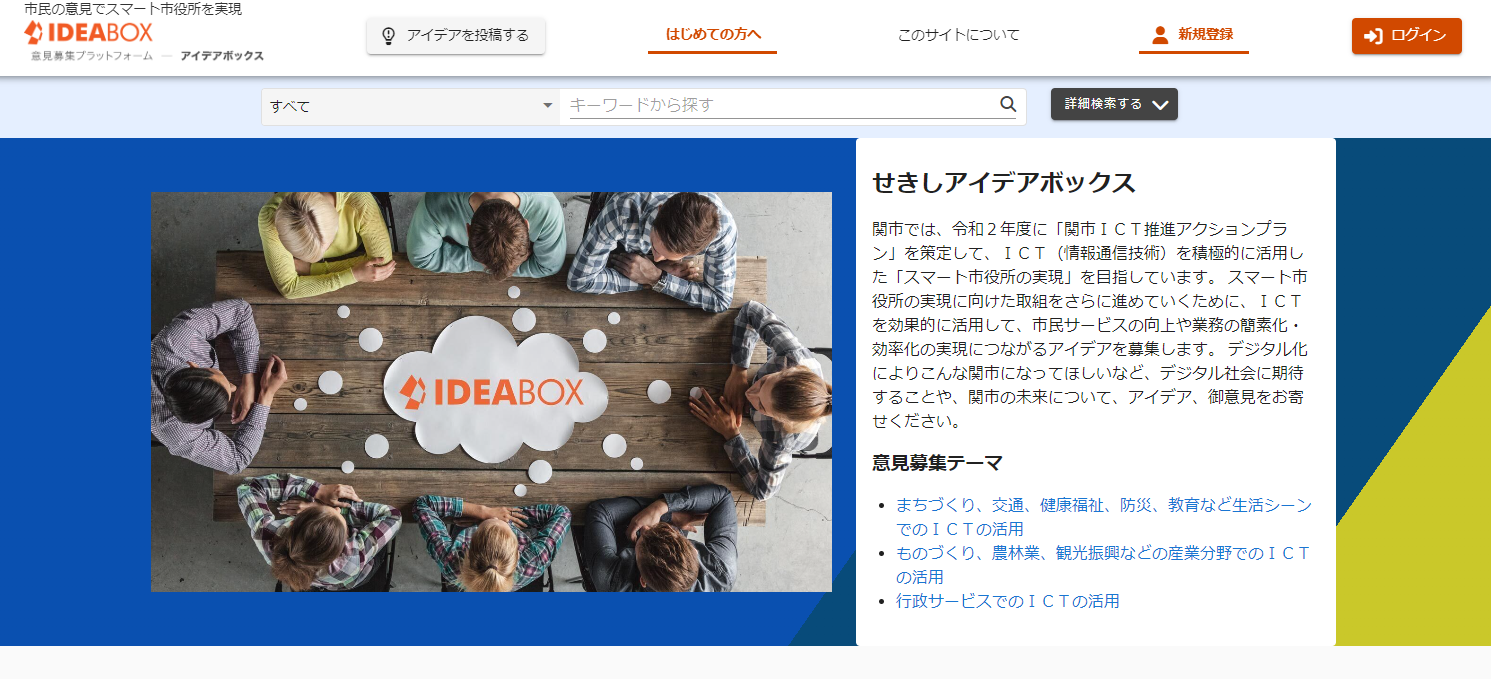
Task: Click the chevron on 詳細検索する button
Action: [x=1160, y=105]
